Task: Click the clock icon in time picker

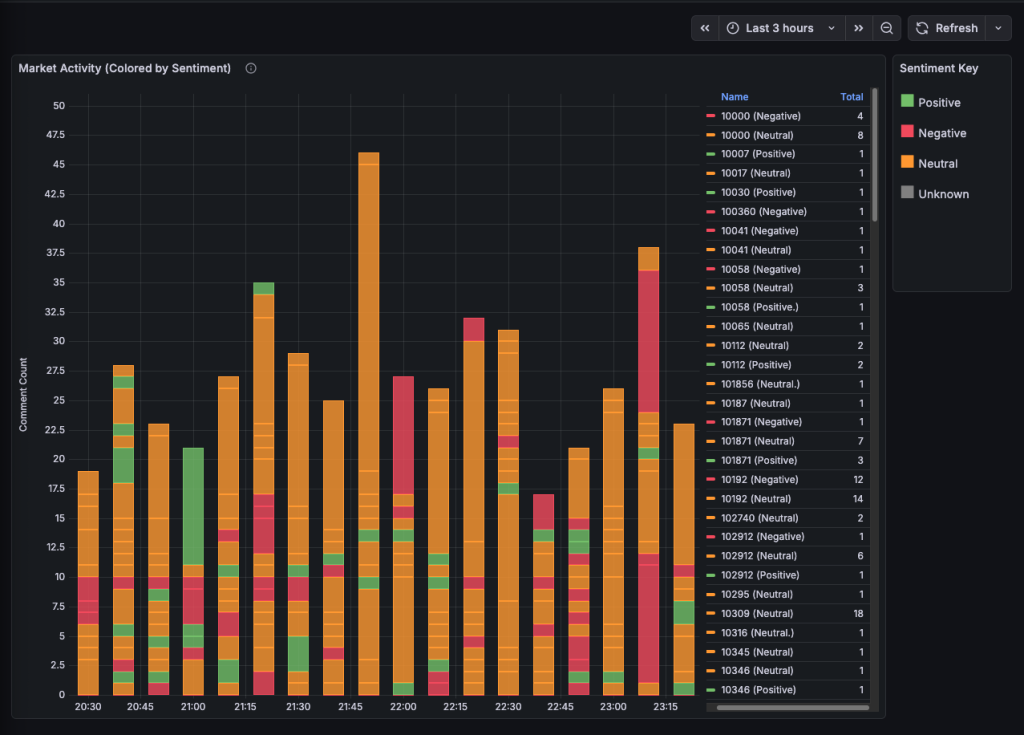Action: tap(733, 28)
